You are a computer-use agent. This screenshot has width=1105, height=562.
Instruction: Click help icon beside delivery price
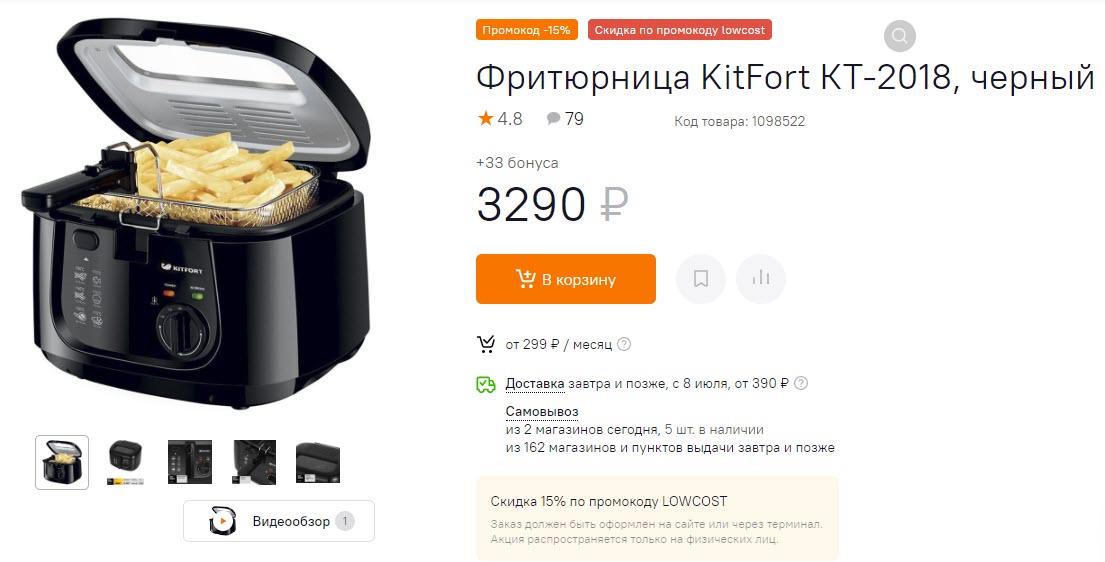pos(801,384)
